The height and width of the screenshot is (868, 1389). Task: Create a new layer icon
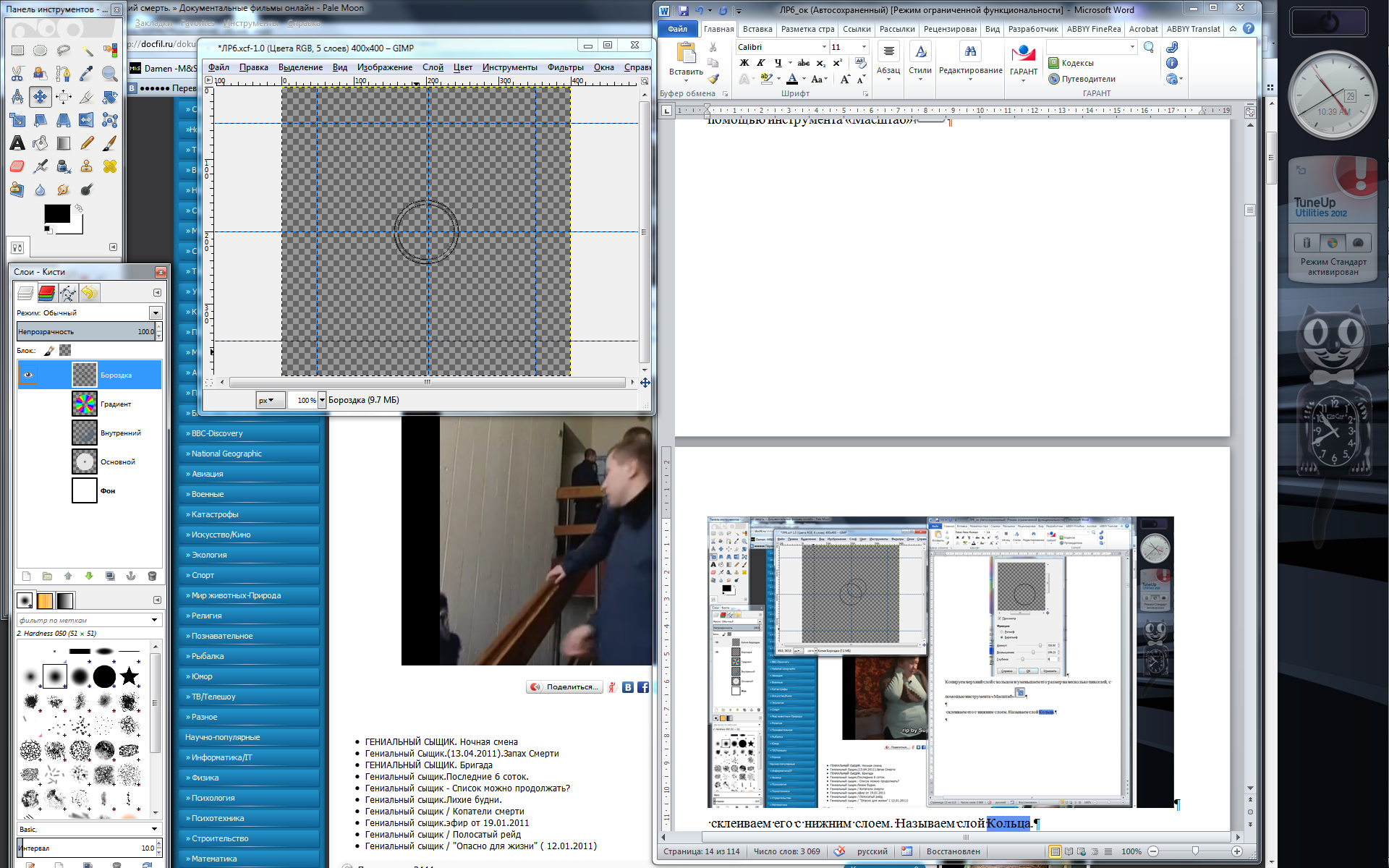26,576
